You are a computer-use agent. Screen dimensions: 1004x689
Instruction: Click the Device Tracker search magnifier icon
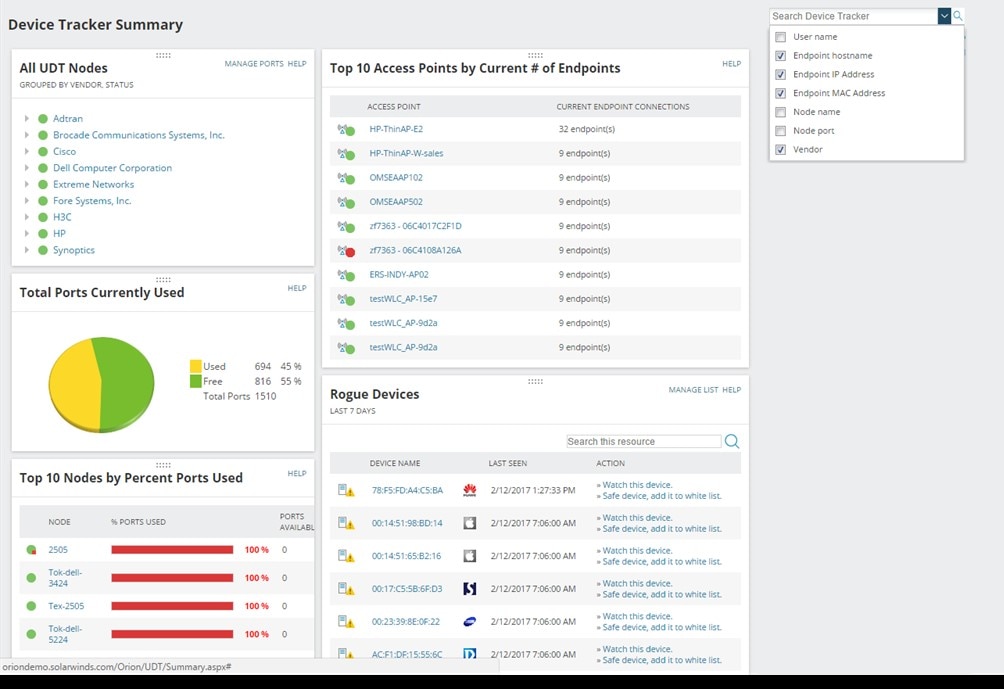957,15
